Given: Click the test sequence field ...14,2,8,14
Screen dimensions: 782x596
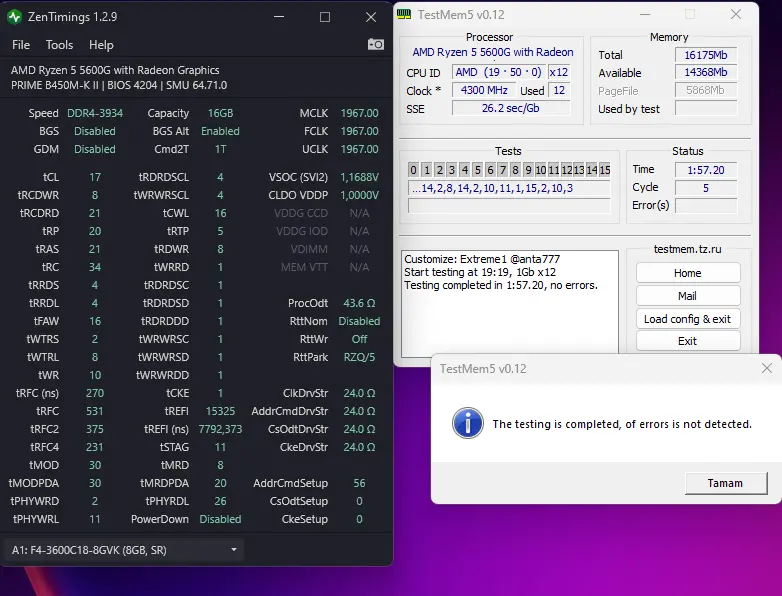Looking at the screenshot, I should pyautogui.click(x=509, y=188).
